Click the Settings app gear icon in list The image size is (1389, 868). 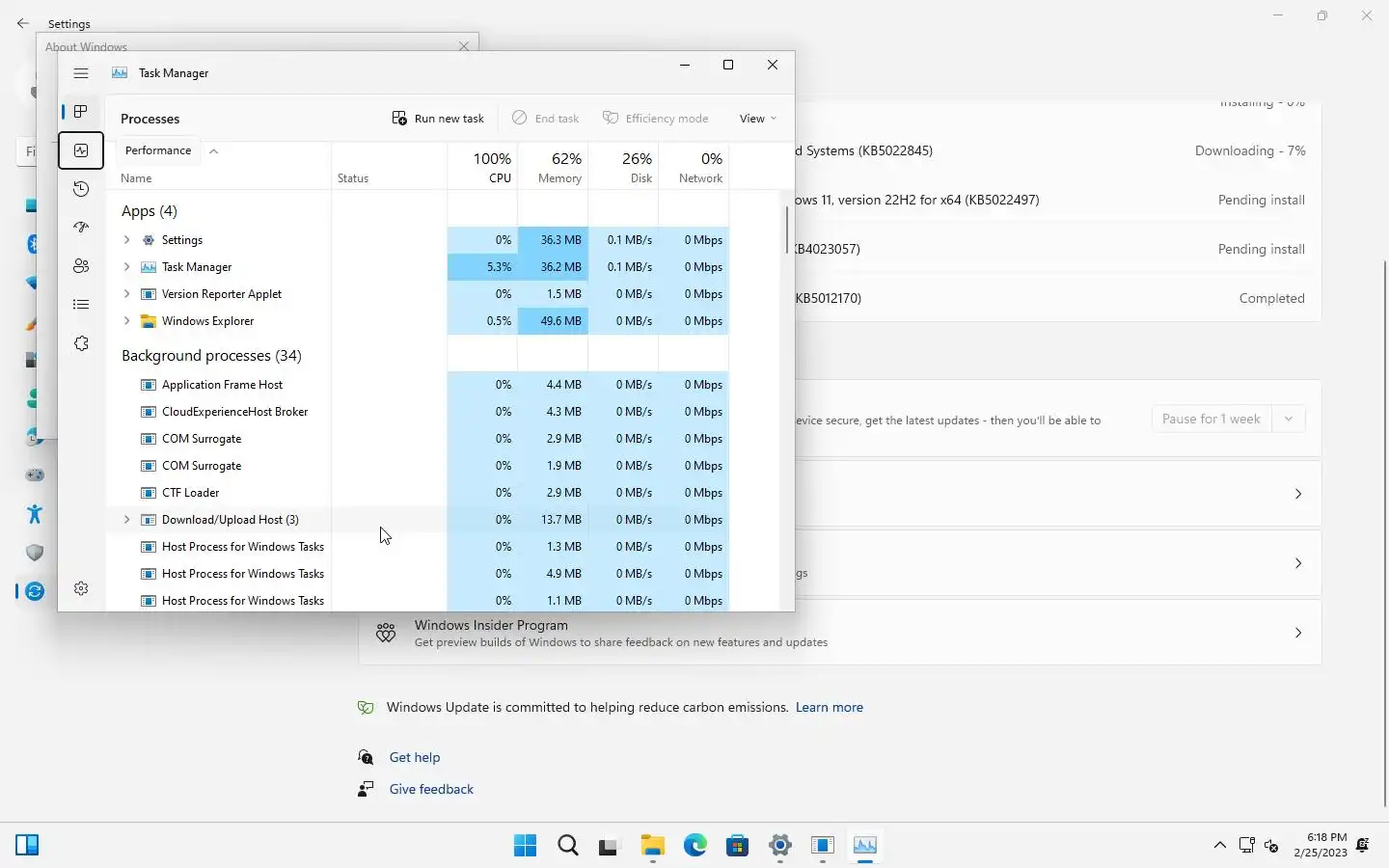coord(149,240)
